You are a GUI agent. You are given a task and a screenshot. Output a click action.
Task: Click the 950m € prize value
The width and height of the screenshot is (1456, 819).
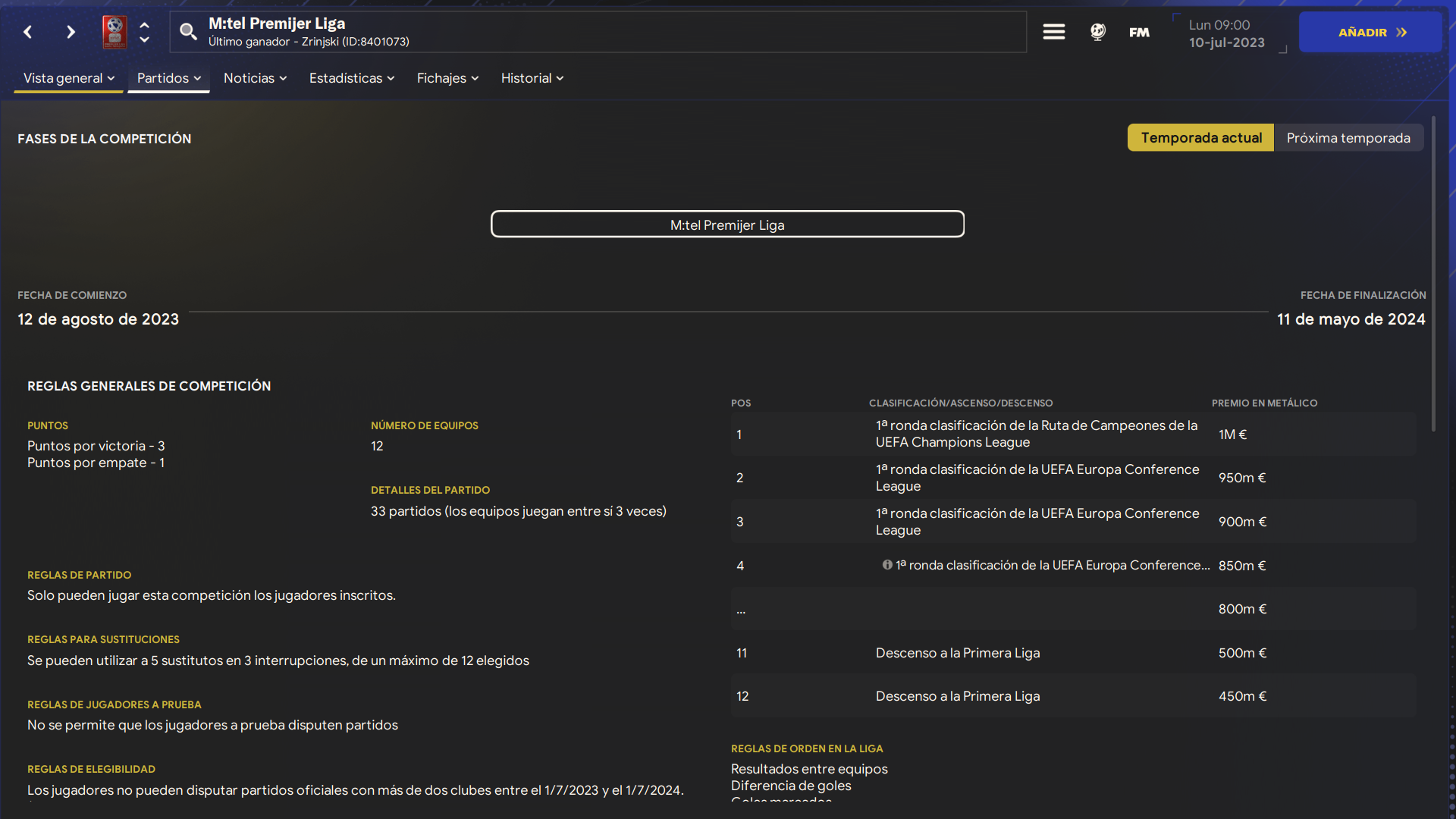coord(1242,478)
